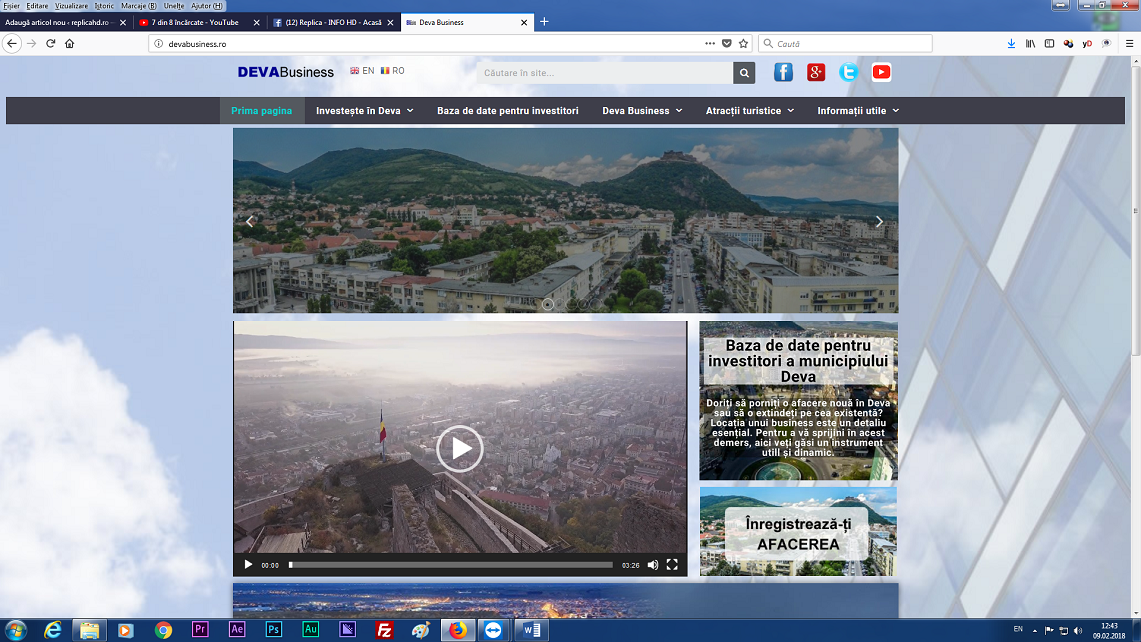Screen dimensions: 1141x642
Task: Click the video progress bar
Action: pyautogui.click(x=450, y=565)
